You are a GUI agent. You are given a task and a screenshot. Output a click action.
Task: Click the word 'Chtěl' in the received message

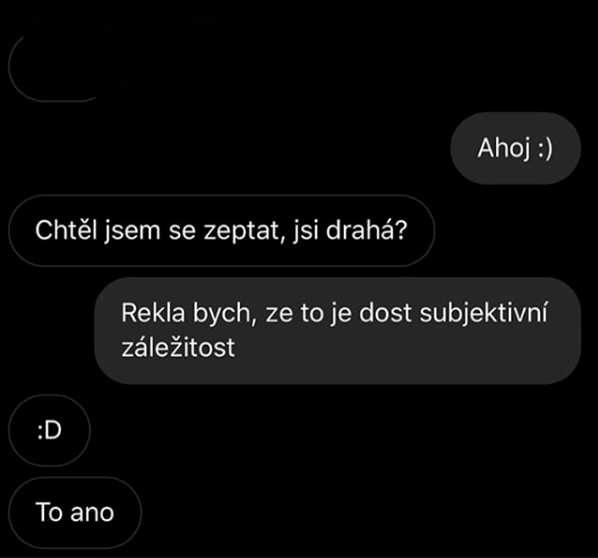pos(66,230)
